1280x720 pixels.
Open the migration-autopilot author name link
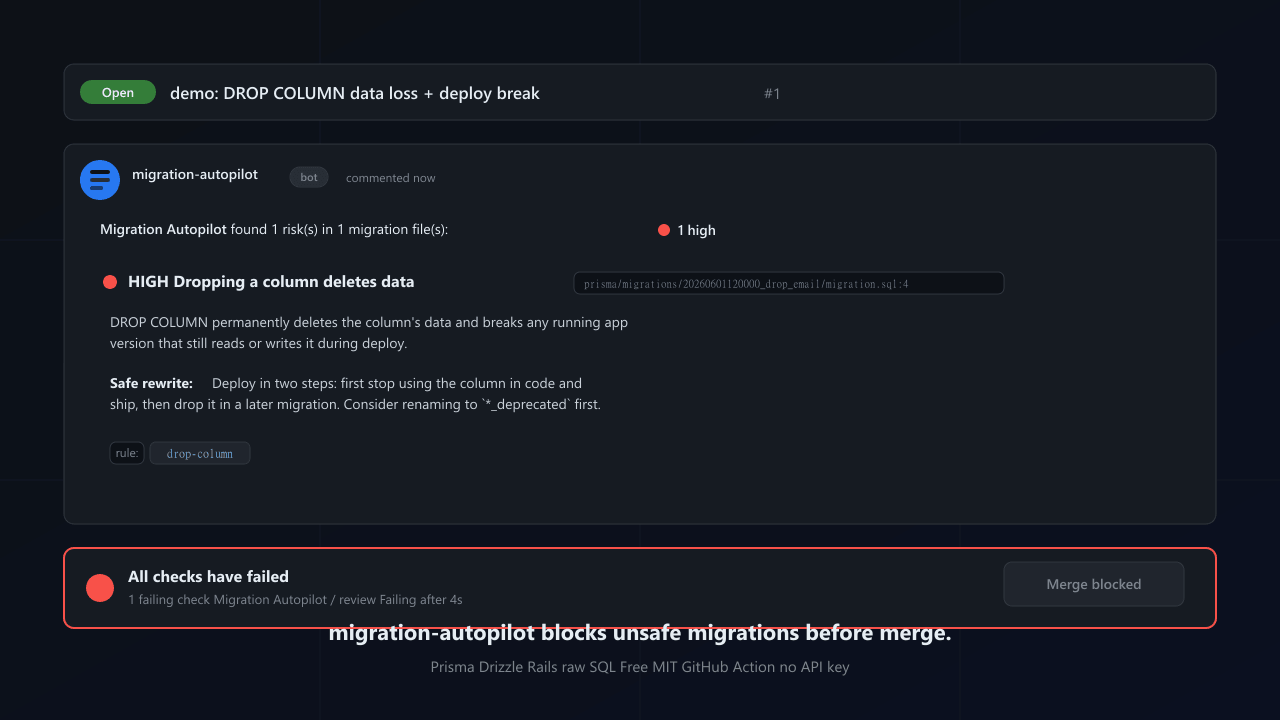pos(195,174)
